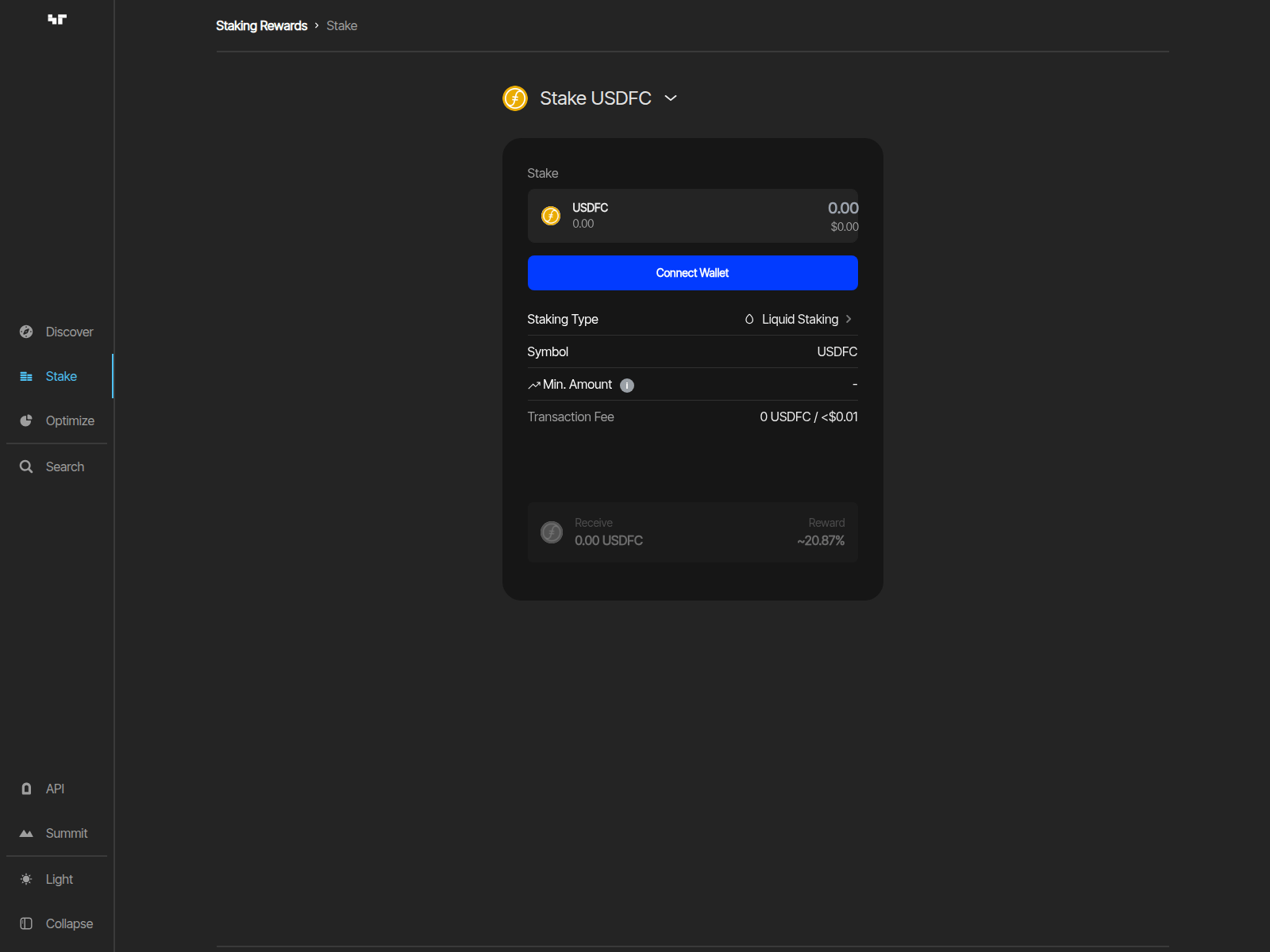
Task: Click the Stake label above the input
Action: 543,173
